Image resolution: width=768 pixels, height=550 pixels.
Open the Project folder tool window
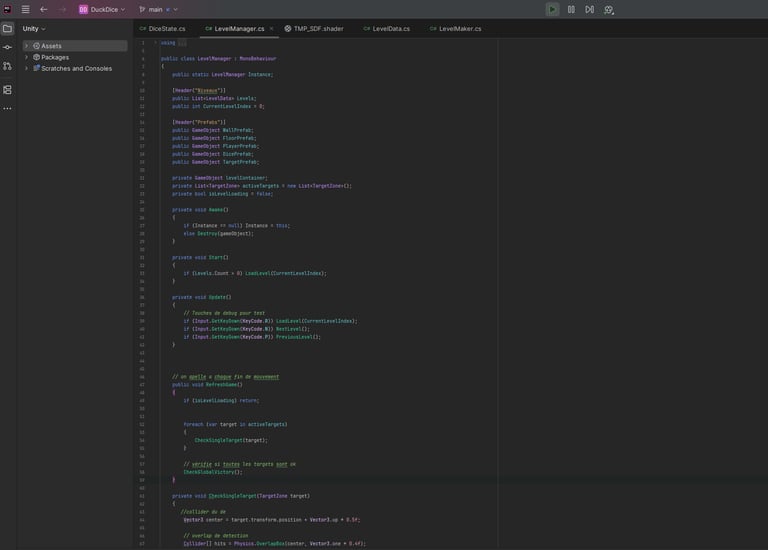coord(7,28)
